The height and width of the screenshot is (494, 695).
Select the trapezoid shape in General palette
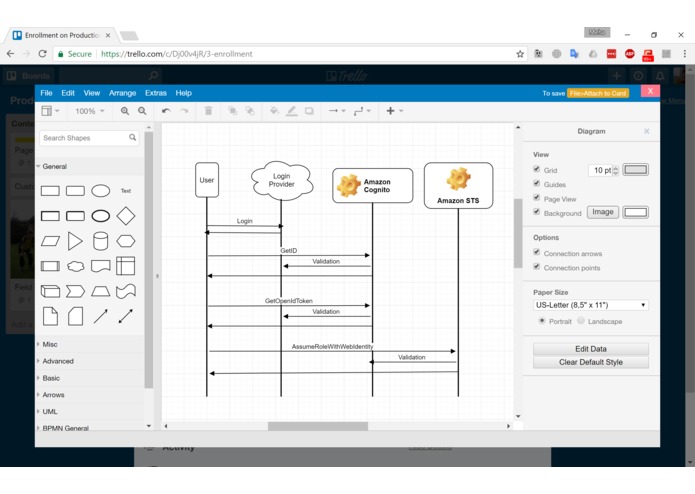(x=101, y=291)
